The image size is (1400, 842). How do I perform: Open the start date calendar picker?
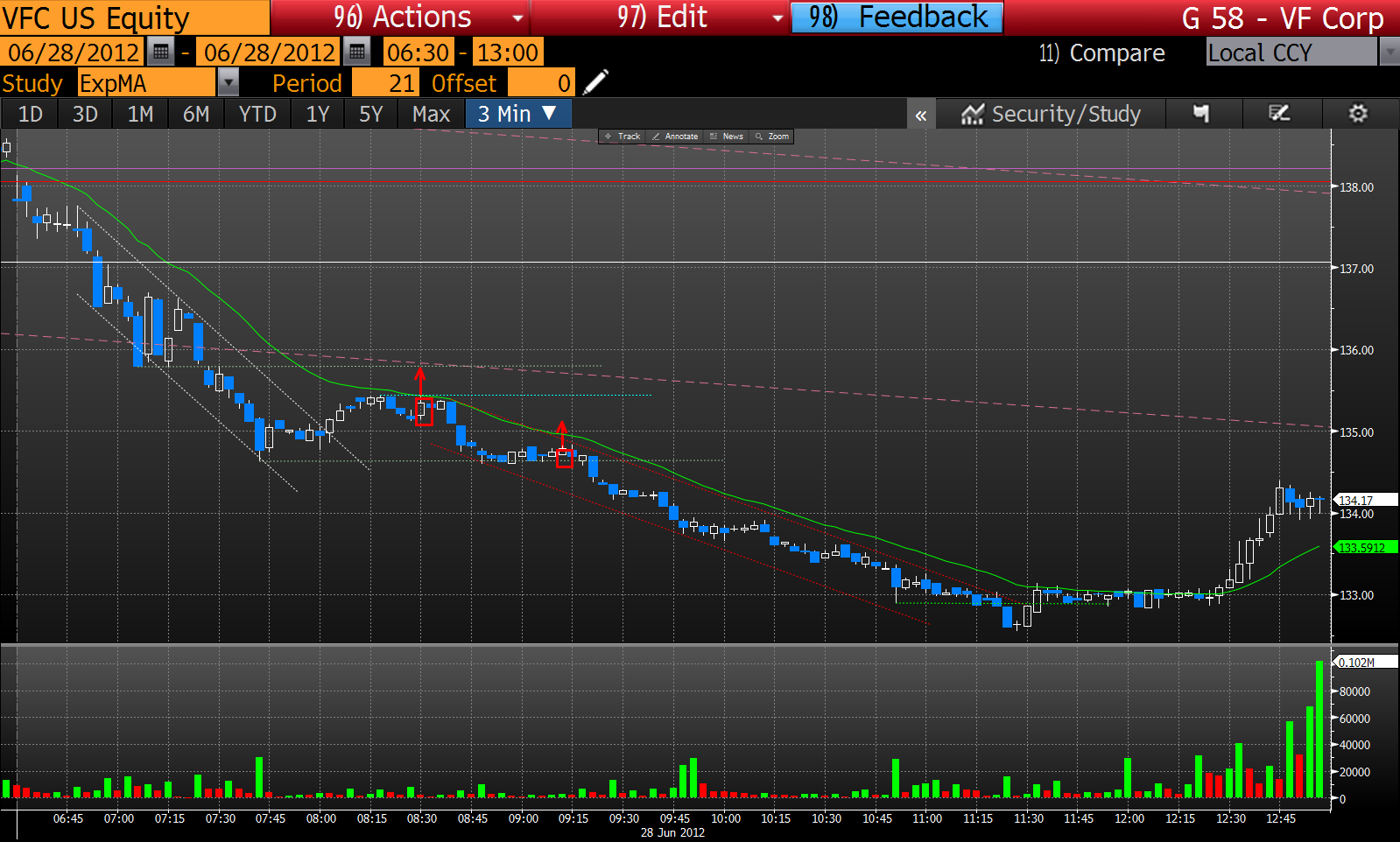coord(161,53)
